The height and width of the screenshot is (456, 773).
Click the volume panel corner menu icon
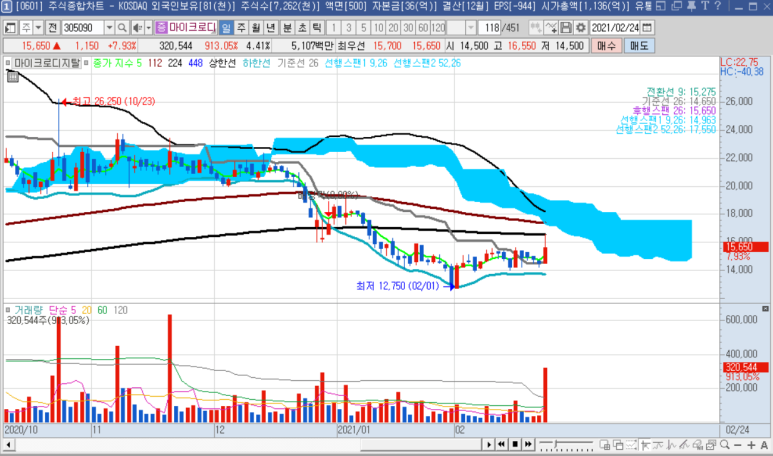(x=765, y=309)
